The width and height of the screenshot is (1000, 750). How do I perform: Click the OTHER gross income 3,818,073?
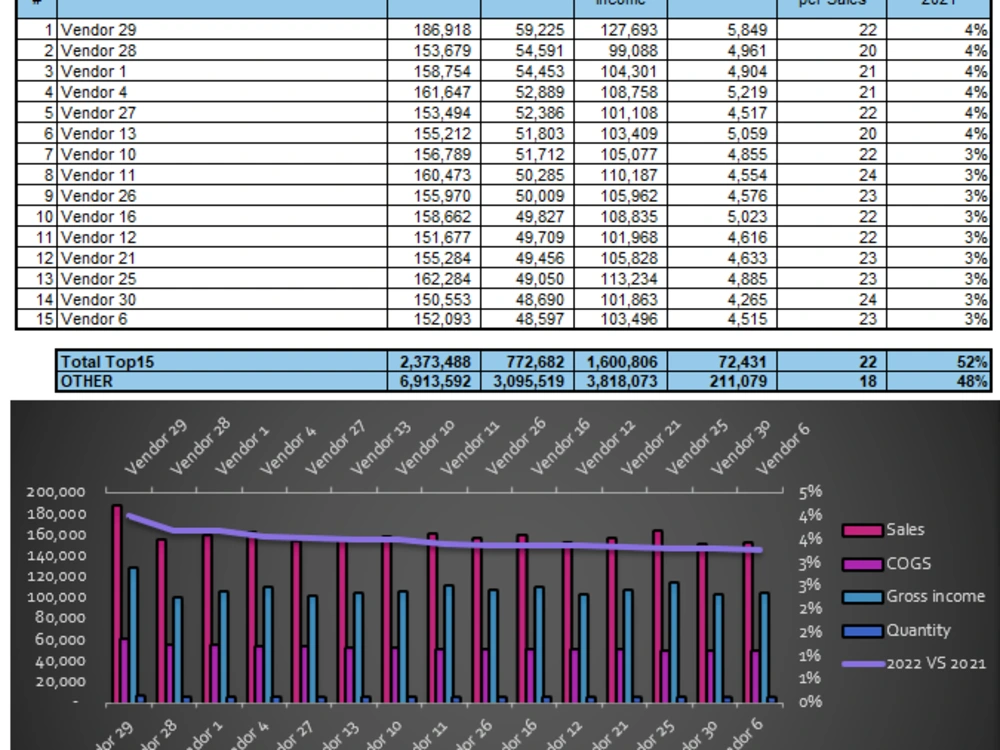pyautogui.click(x=621, y=381)
